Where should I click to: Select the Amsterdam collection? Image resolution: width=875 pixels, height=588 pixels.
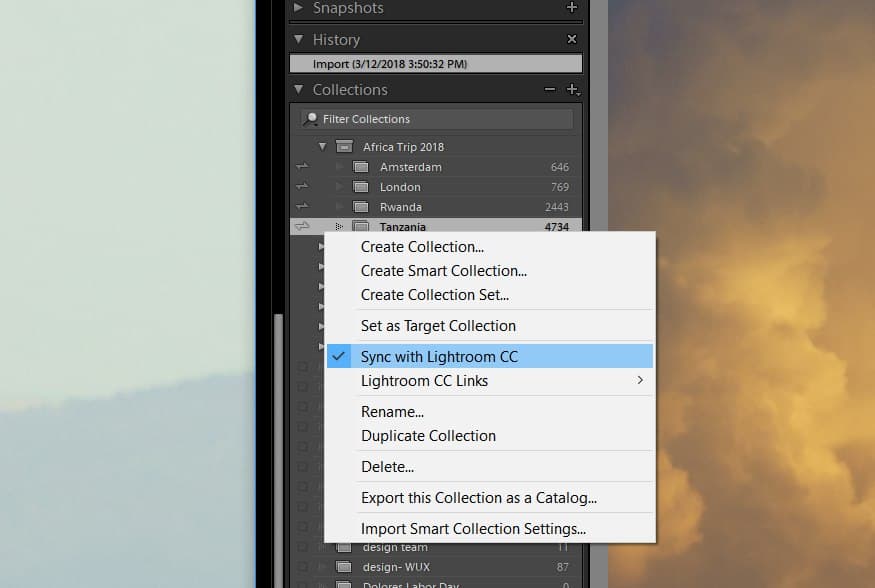click(x=436, y=167)
